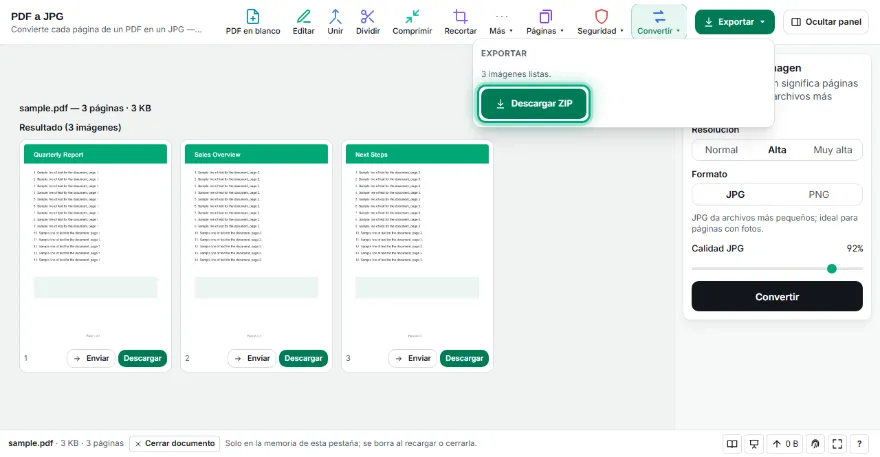Viewport: 880px width, 457px height.
Task: Click the fingerprint privacy icon
Action: point(815,444)
